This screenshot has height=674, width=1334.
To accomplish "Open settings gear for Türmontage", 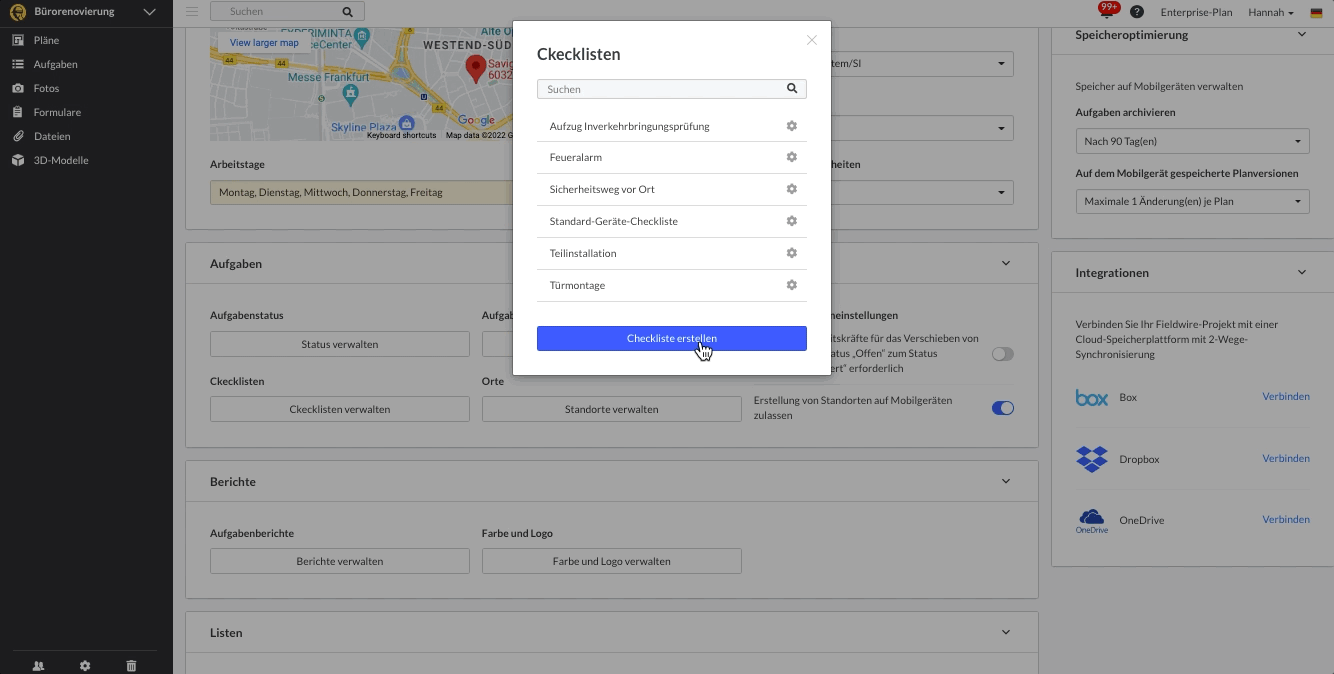I will pos(791,285).
